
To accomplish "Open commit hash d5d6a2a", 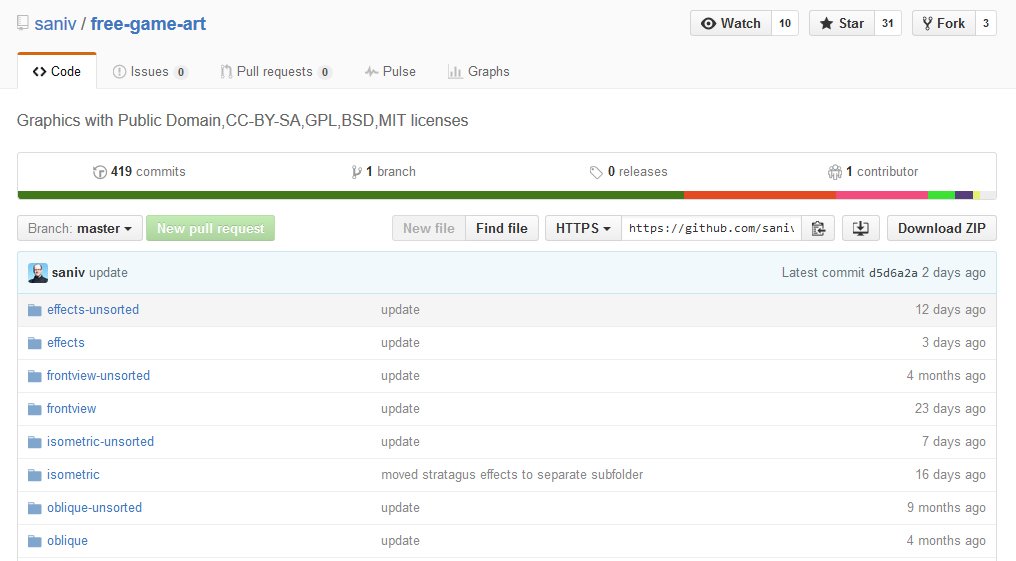I will point(893,273).
